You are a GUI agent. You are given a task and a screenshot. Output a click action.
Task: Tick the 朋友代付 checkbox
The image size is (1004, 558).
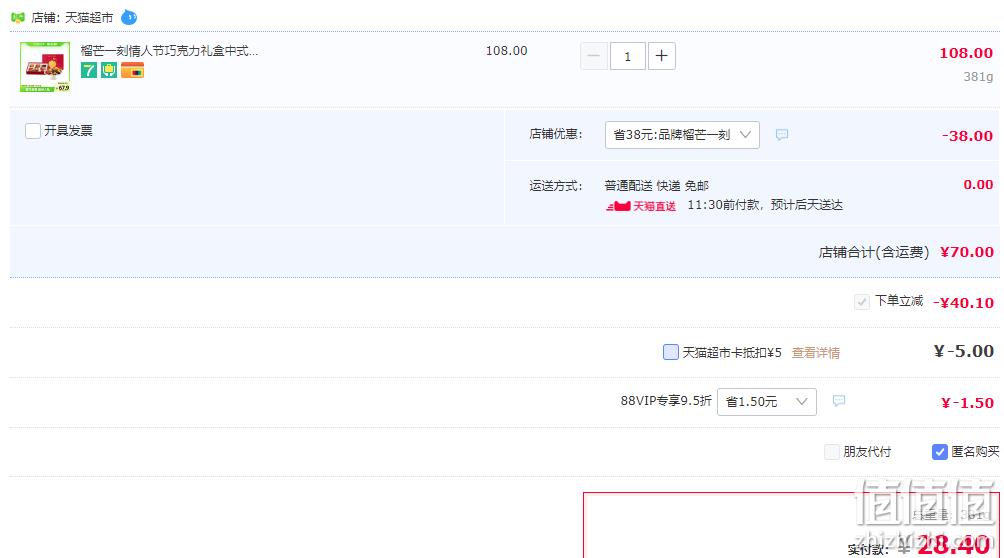click(x=831, y=452)
